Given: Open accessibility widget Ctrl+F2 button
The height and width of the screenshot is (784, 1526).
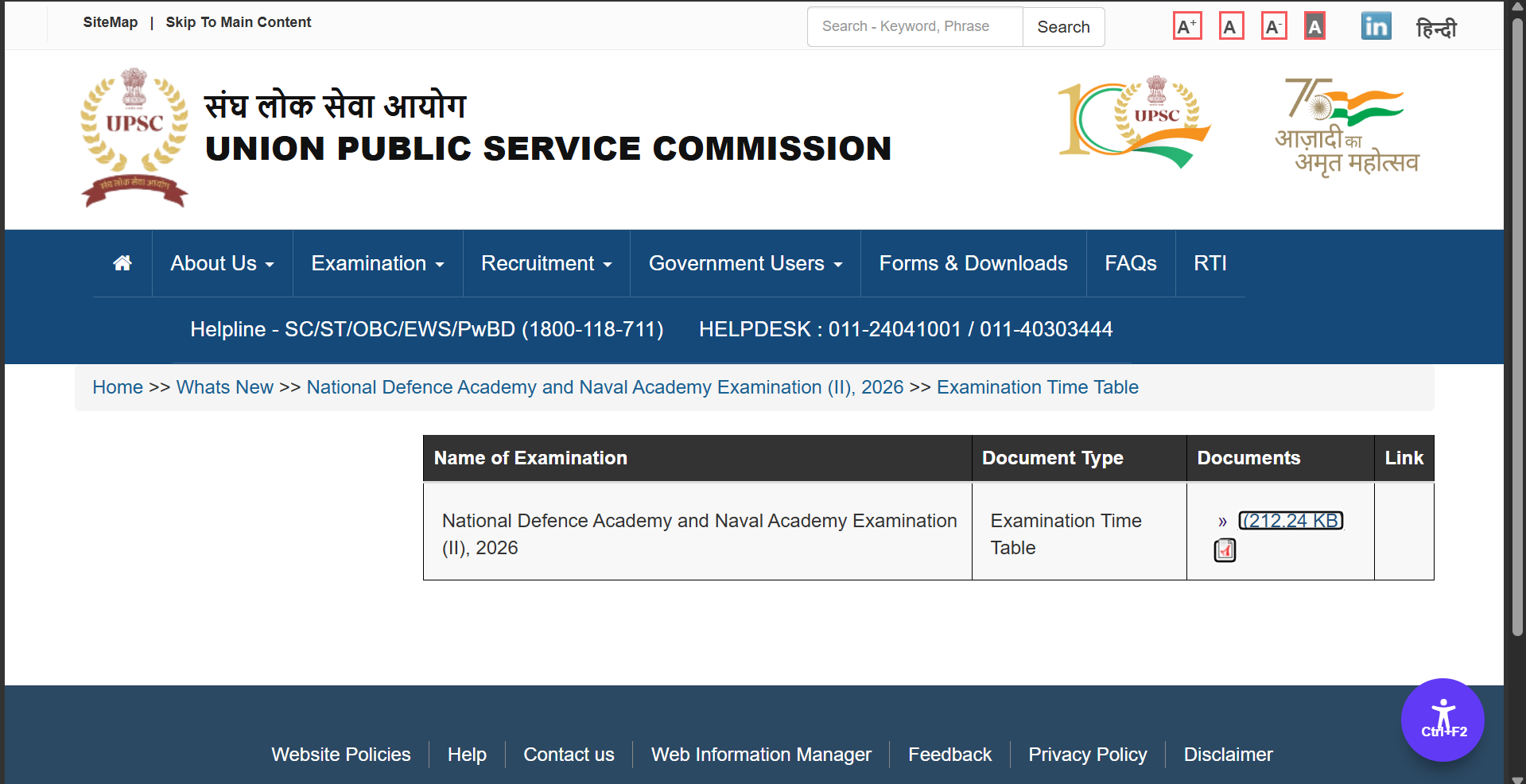Looking at the screenshot, I should 1443,720.
